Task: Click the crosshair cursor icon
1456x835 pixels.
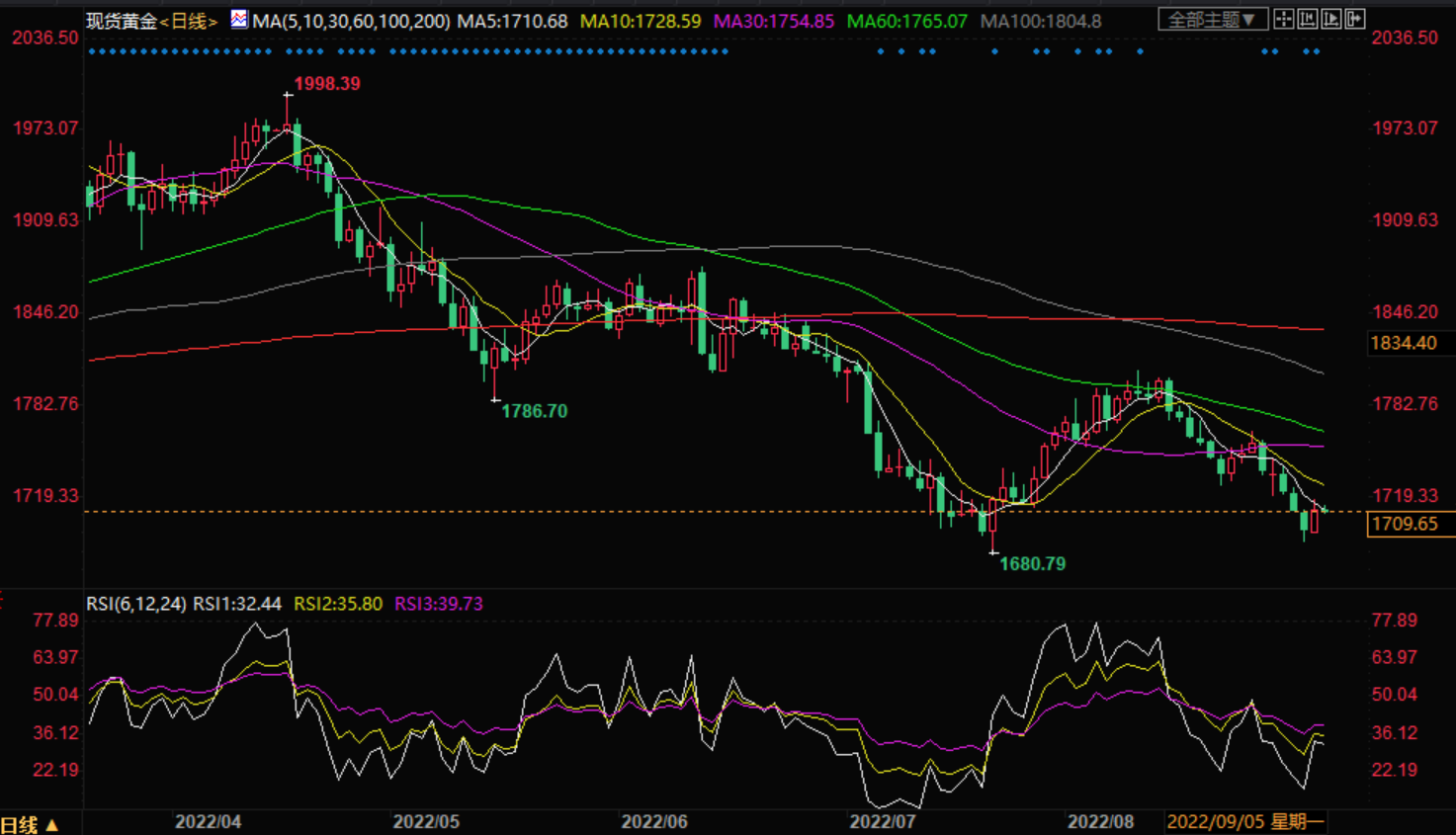Action: (1284, 19)
